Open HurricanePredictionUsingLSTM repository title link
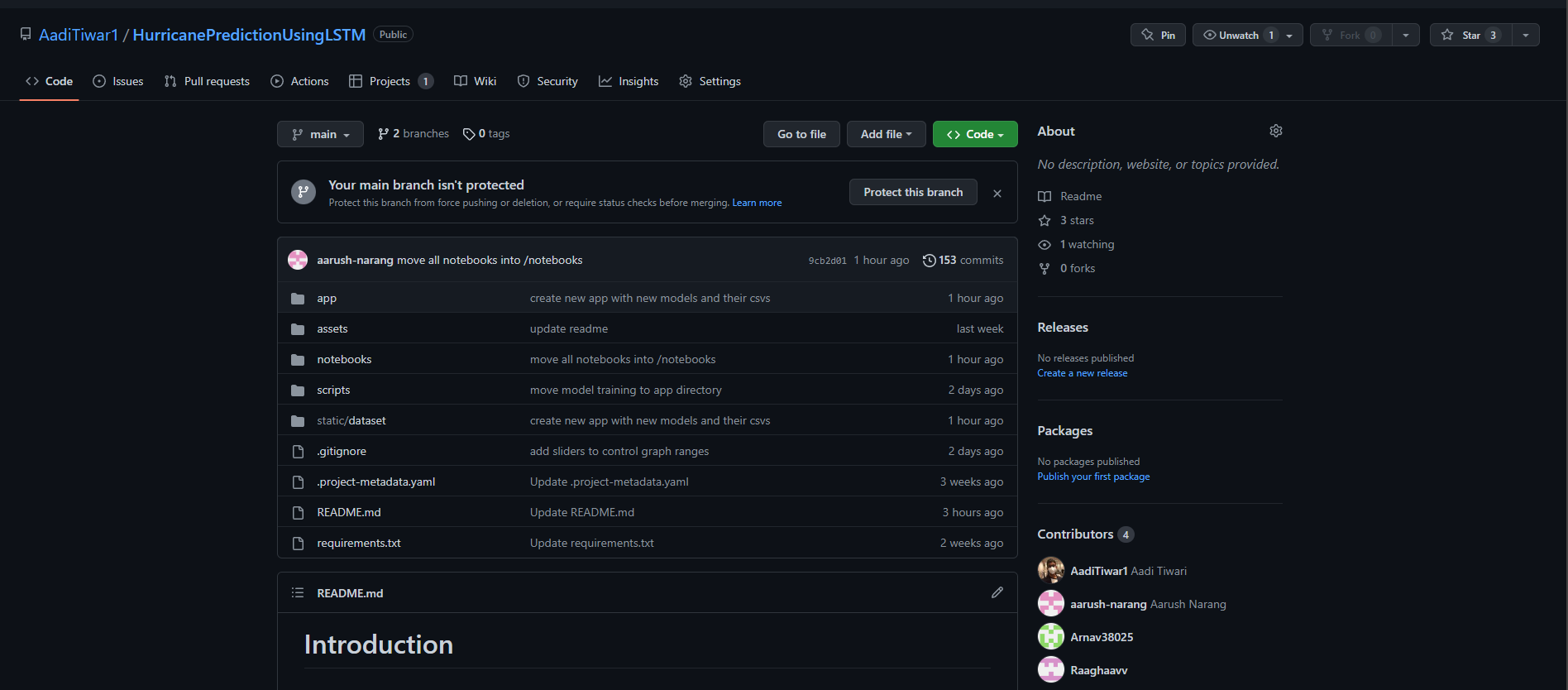This screenshot has width=1568, height=690. [x=249, y=35]
